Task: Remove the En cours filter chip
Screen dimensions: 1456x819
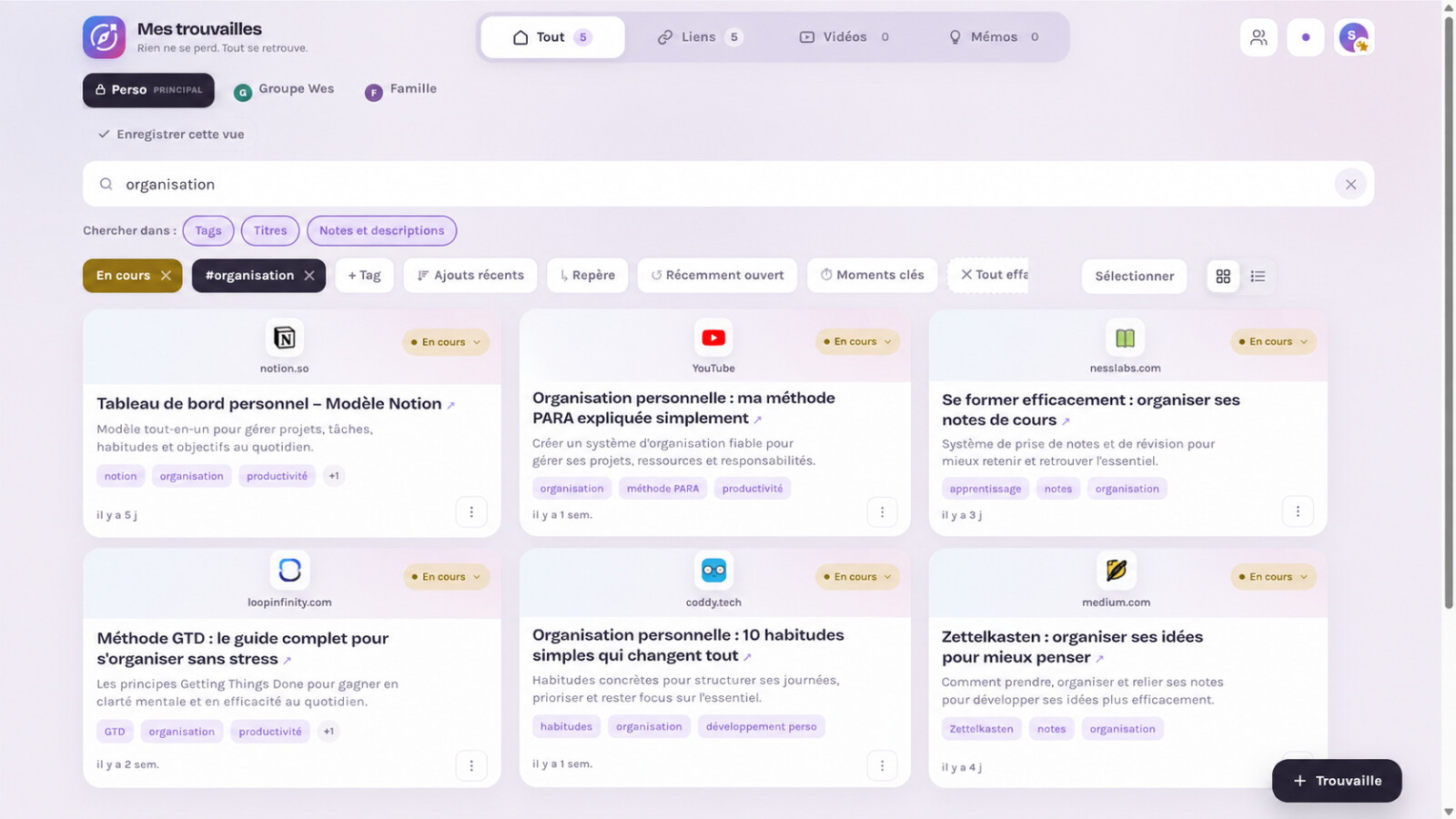Action: 166,276
